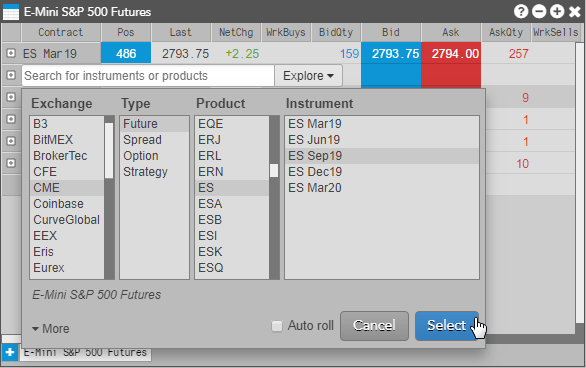586x368 pixels.
Task: Expand the More options section
Action: [50, 329]
